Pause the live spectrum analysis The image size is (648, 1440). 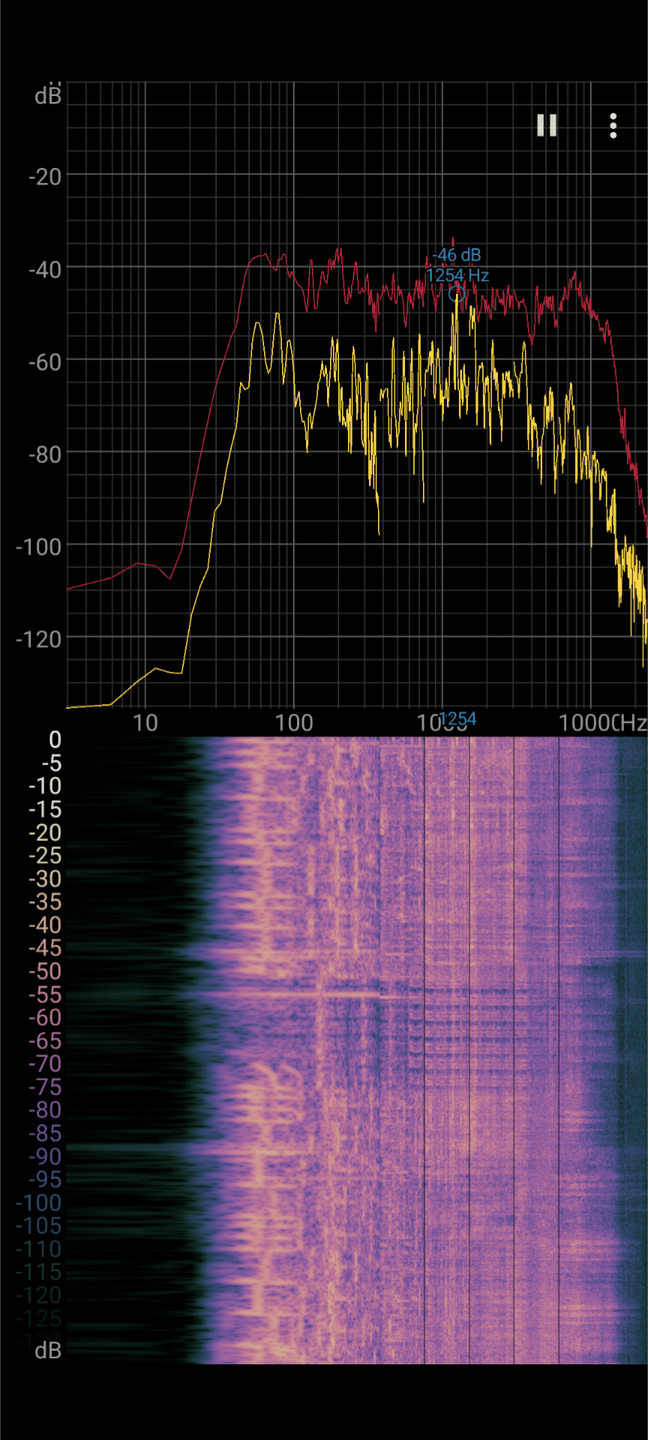point(546,125)
